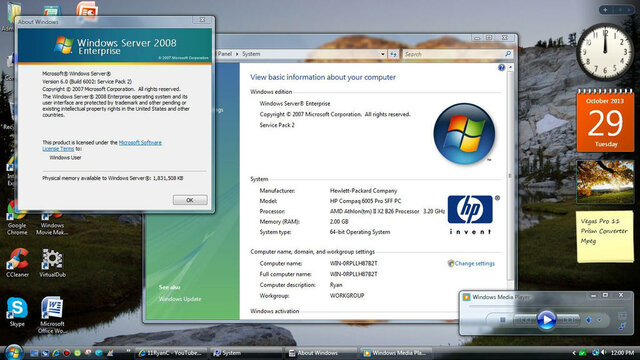This screenshot has width=640, height=360.
Task: Open CCleaner desktop icon
Action: 17,263
